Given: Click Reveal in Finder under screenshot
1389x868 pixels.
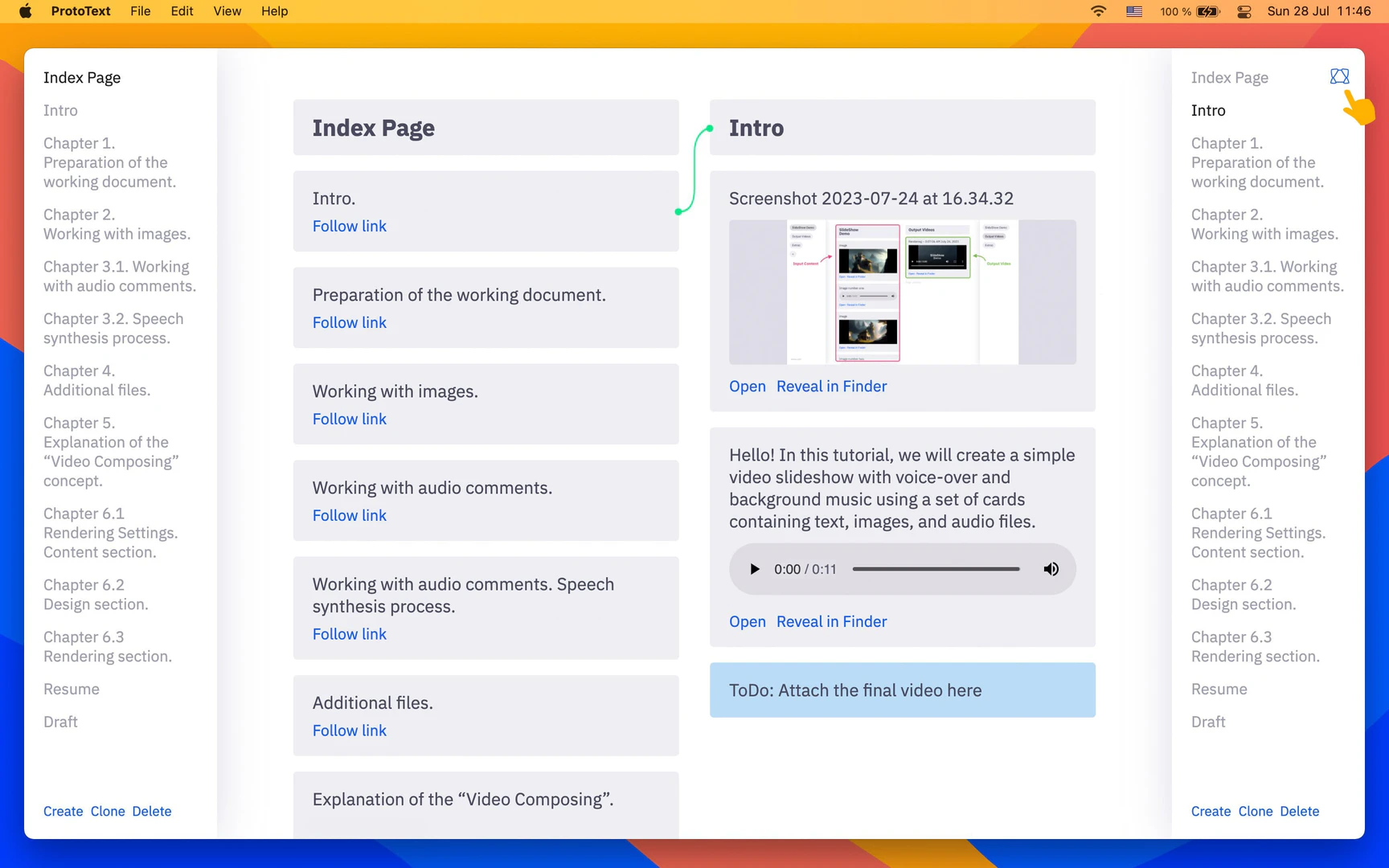Looking at the screenshot, I should click(x=831, y=387).
